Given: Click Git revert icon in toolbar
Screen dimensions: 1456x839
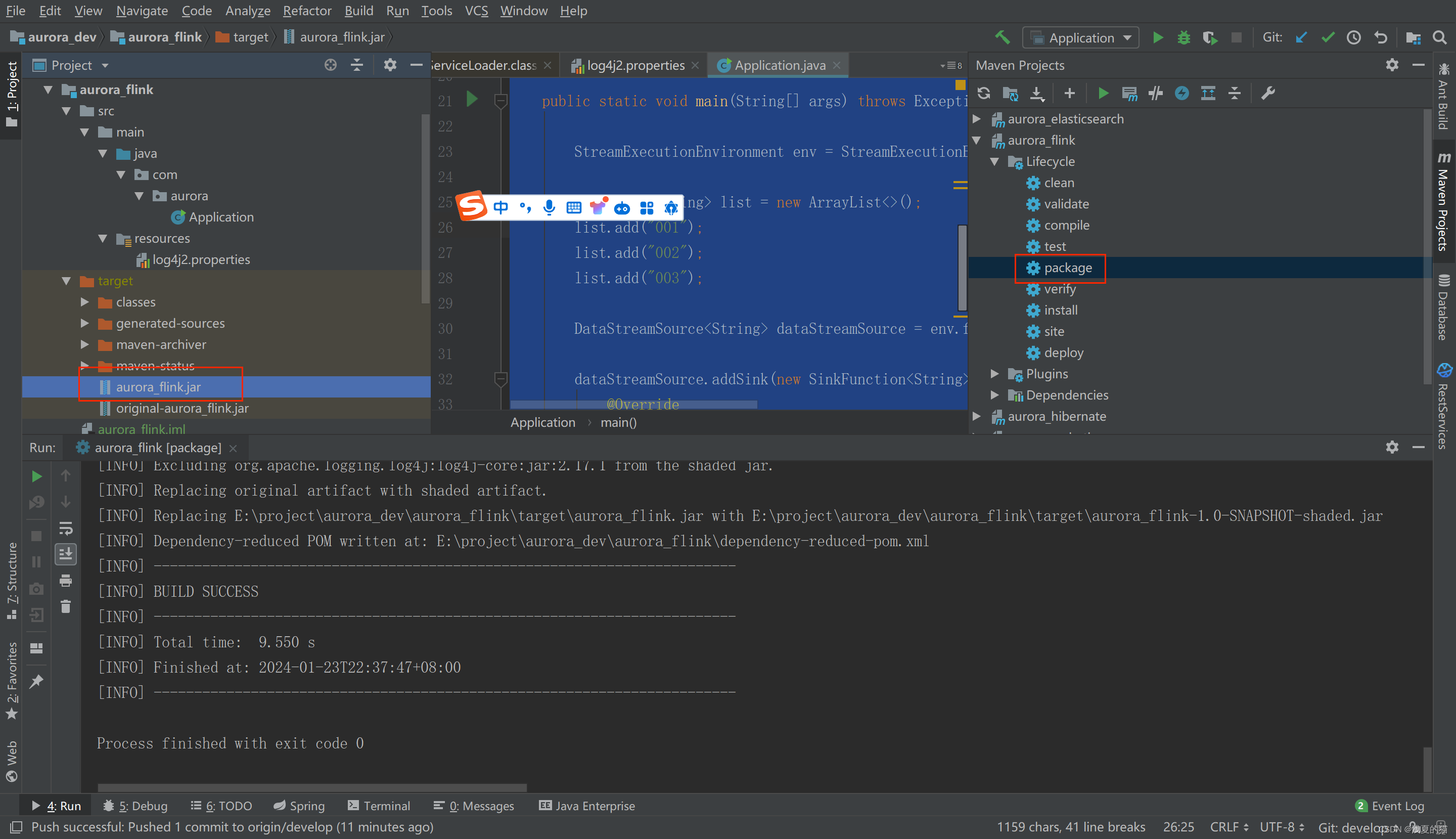Looking at the screenshot, I should [1381, 37].
